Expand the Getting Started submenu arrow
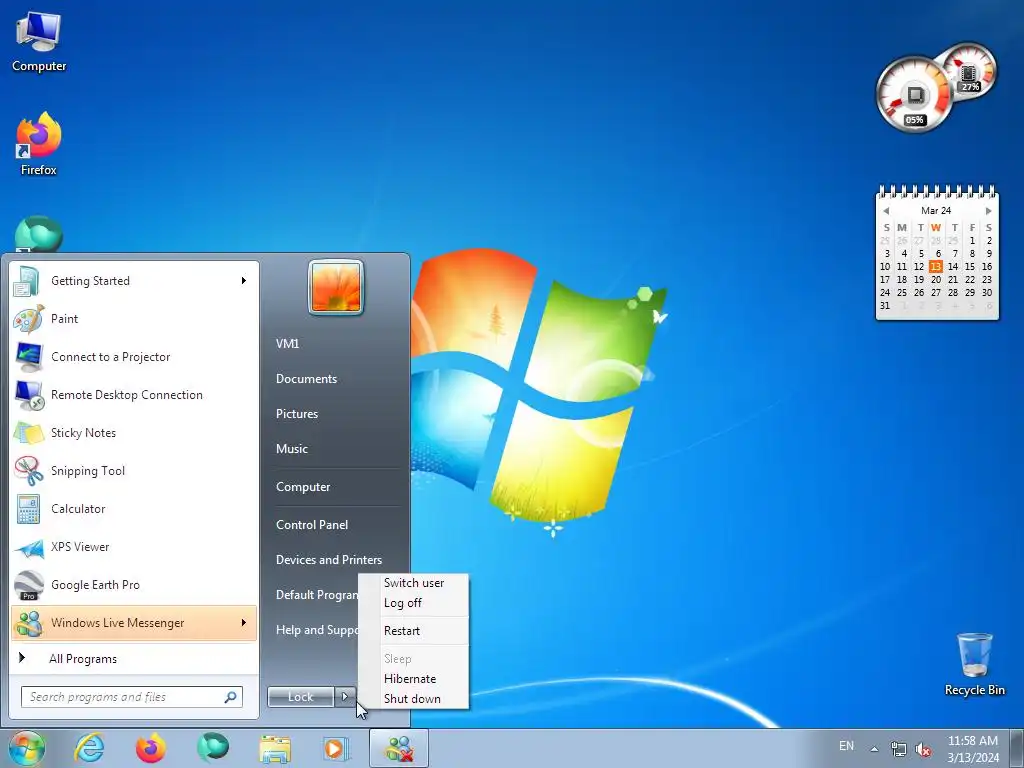1024x768 pixels. [244, 281]
